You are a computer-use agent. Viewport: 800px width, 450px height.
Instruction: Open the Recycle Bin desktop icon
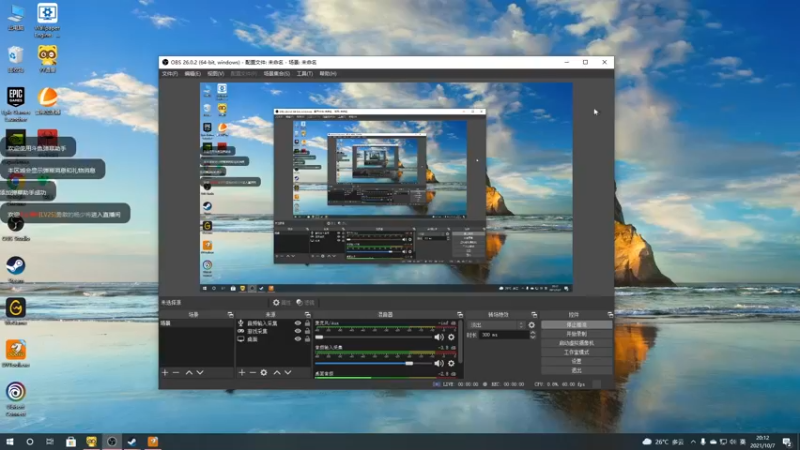click(16, 60)
